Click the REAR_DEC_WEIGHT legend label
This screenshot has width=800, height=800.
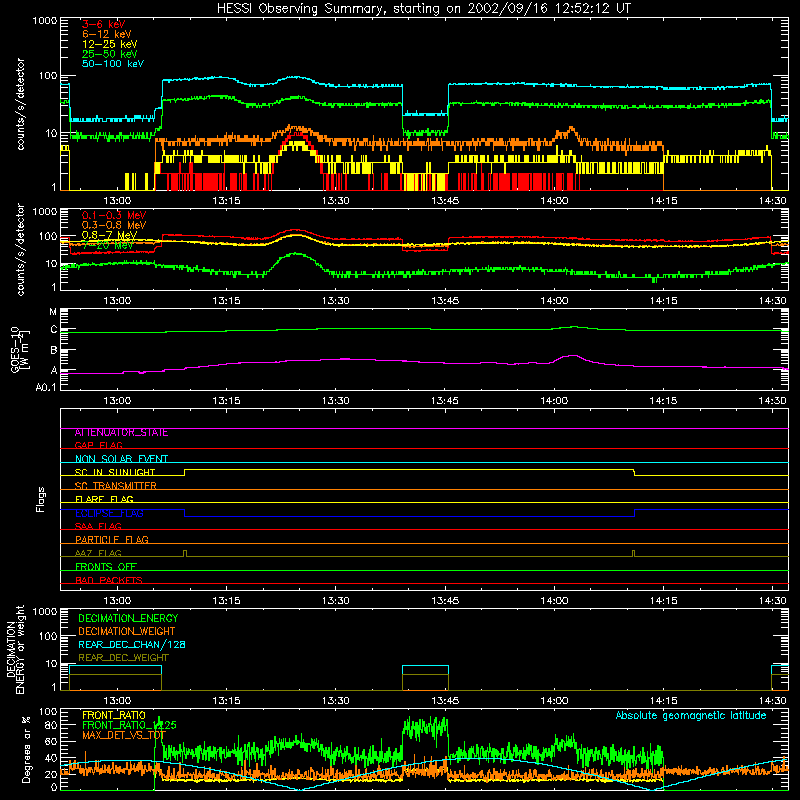pyautogui.click(x=123, y=658)
